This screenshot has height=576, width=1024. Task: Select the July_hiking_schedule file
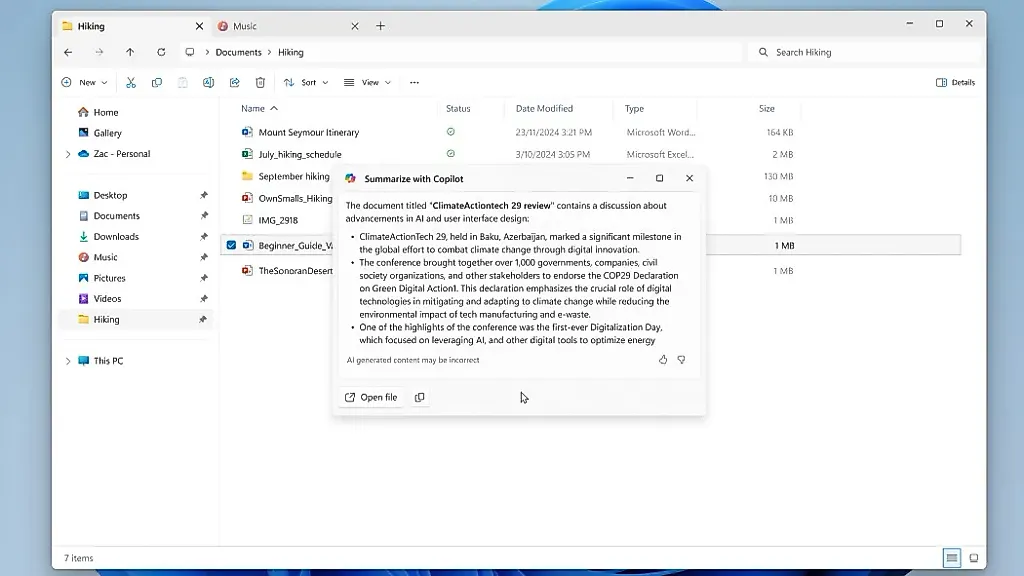click(300, 155)
